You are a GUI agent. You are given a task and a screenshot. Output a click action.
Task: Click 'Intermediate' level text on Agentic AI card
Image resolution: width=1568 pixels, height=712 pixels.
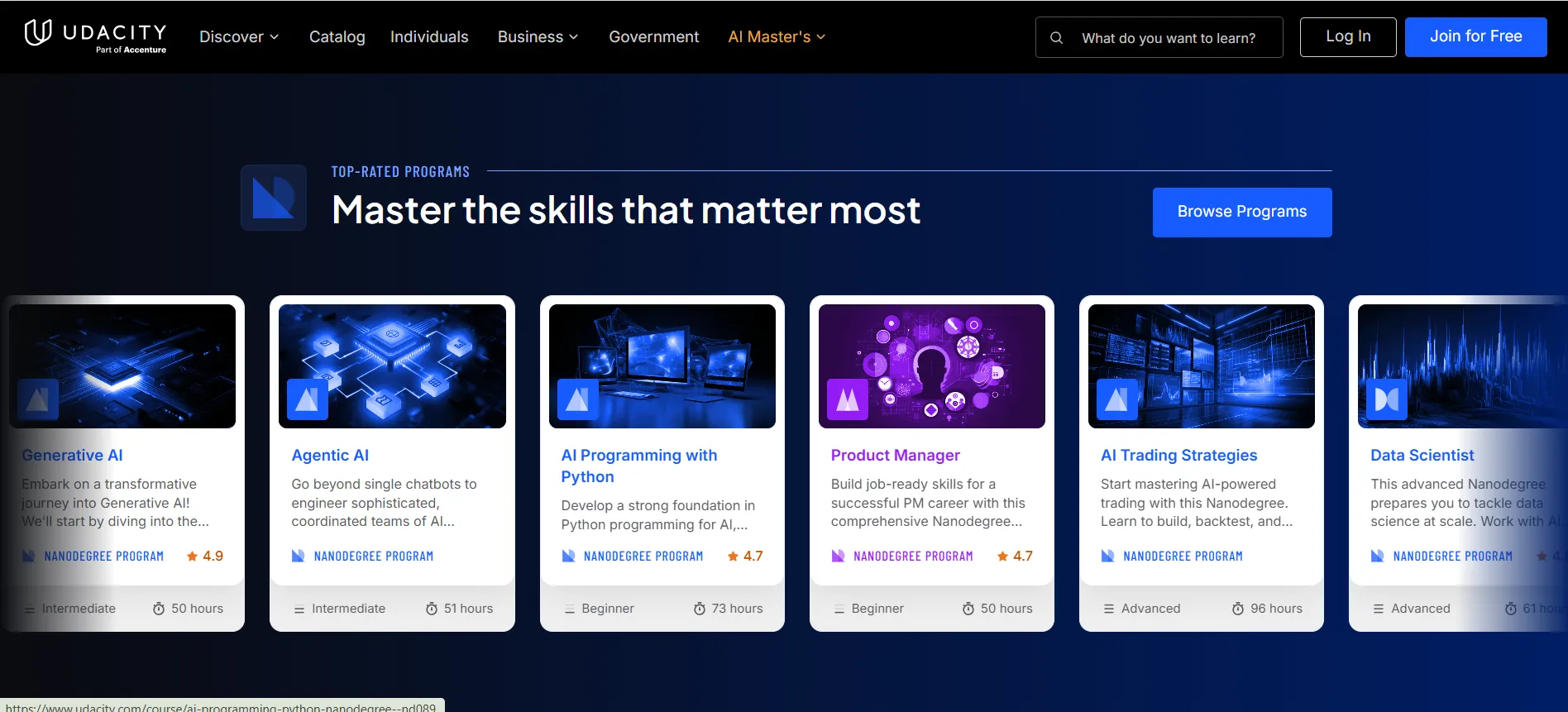pos(348,609)
